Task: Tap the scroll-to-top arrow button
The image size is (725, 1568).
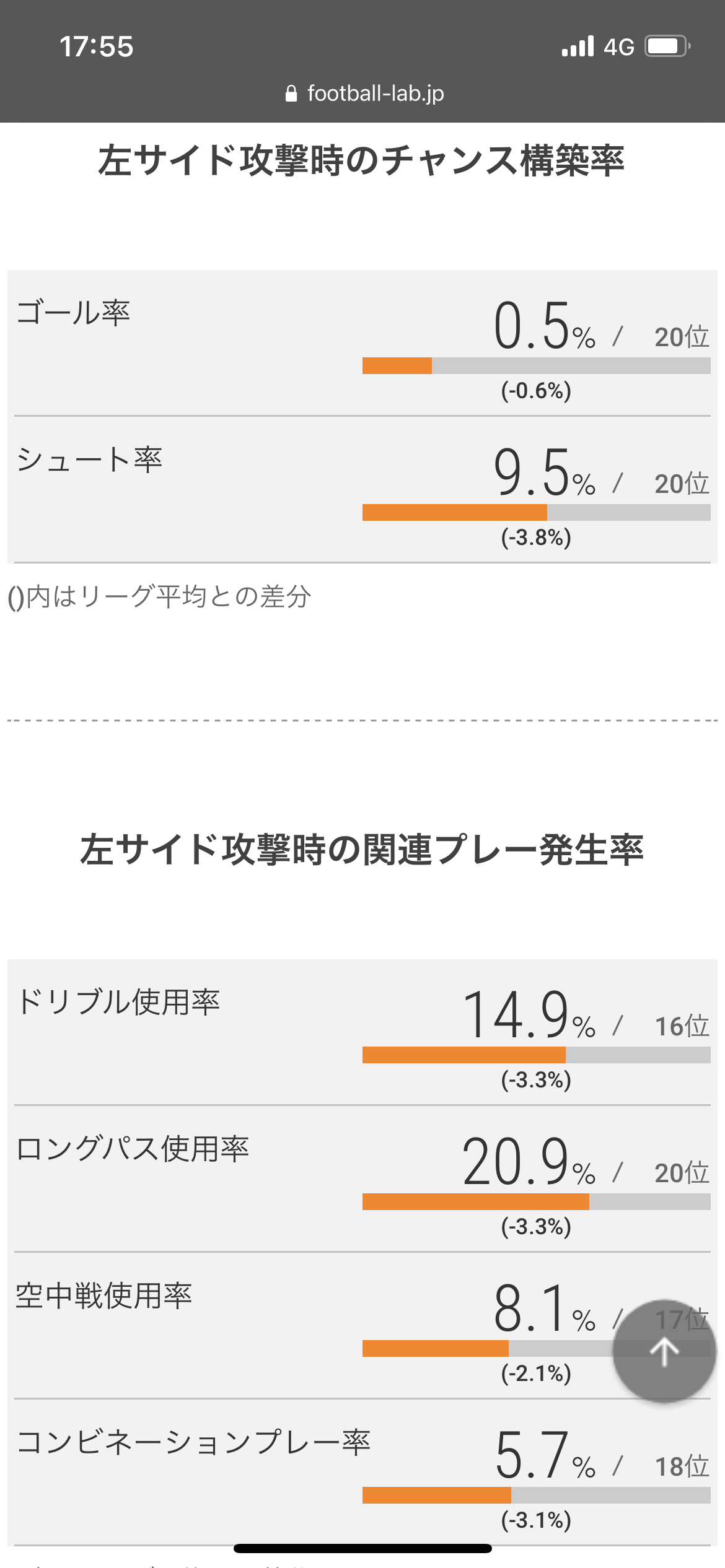Action: (x=664, y=1351)
